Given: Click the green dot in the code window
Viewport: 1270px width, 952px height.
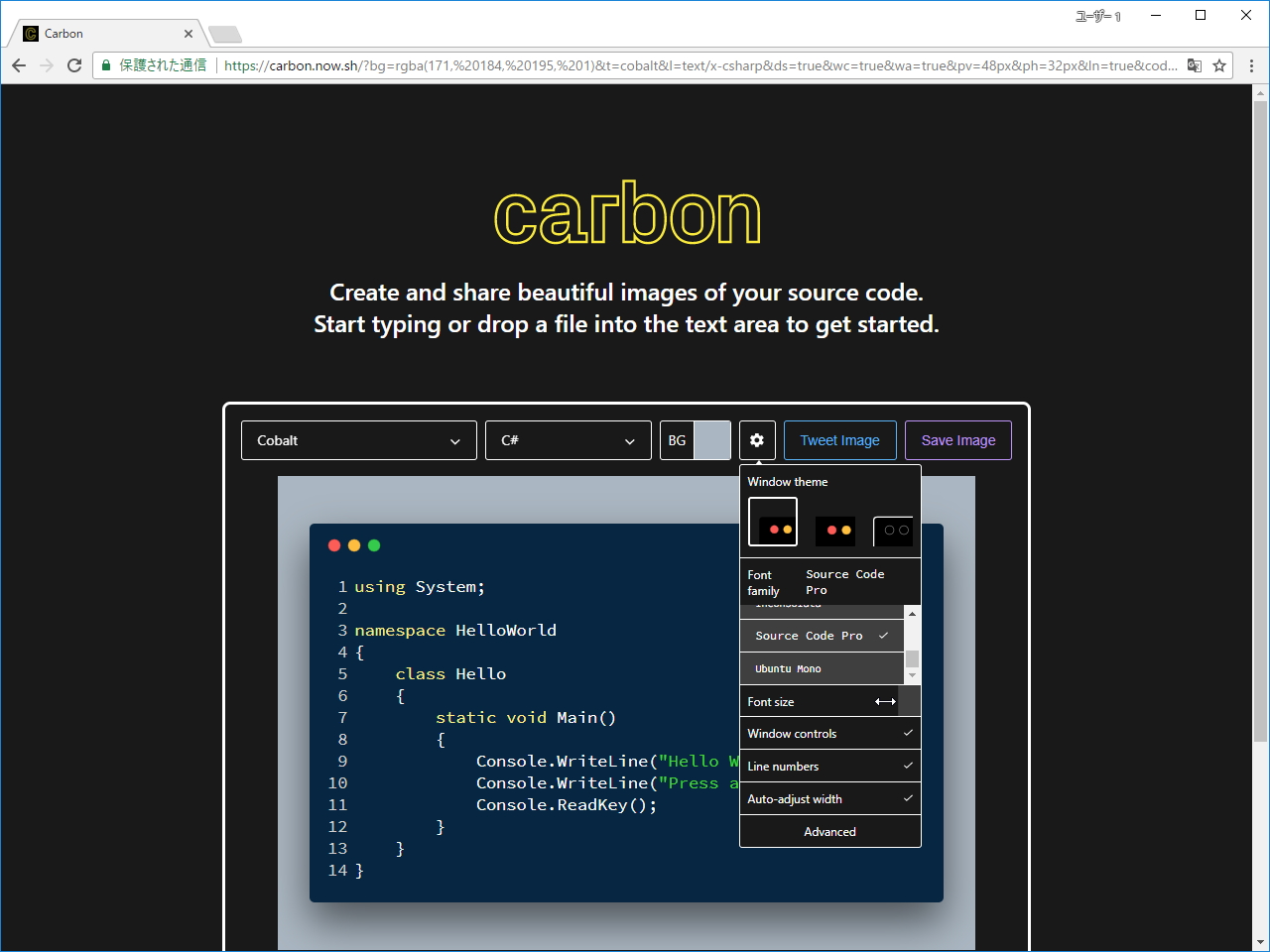Looking at the screenshot, I should click(374, 545).
